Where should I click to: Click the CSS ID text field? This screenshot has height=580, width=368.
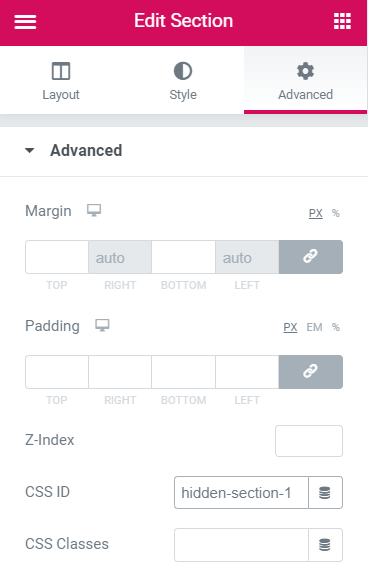pos(242,493)
